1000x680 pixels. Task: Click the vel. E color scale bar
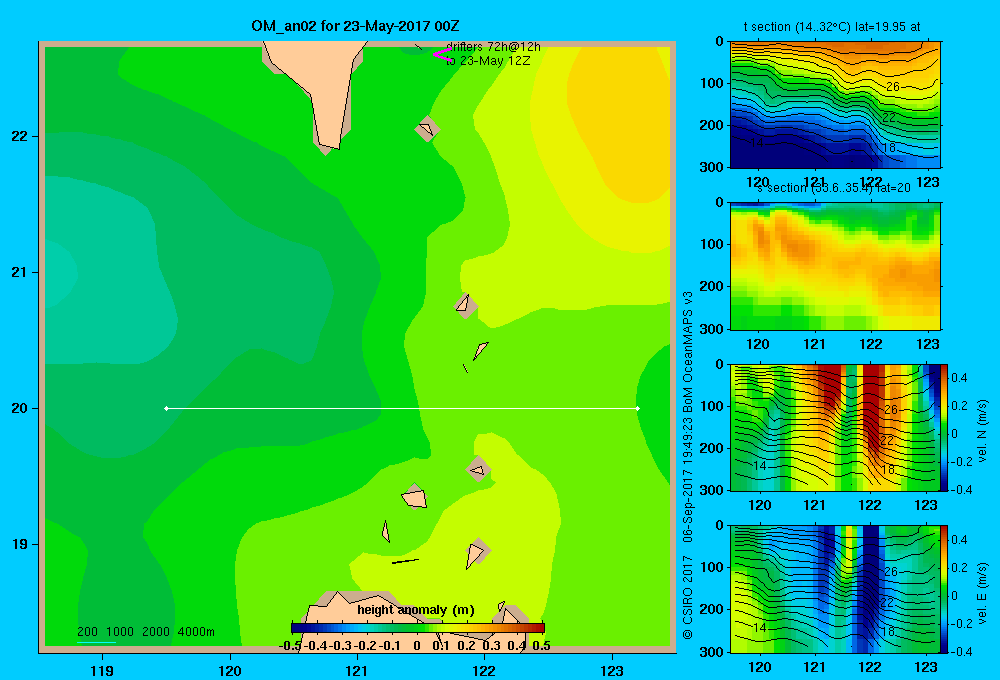(944, 589)
